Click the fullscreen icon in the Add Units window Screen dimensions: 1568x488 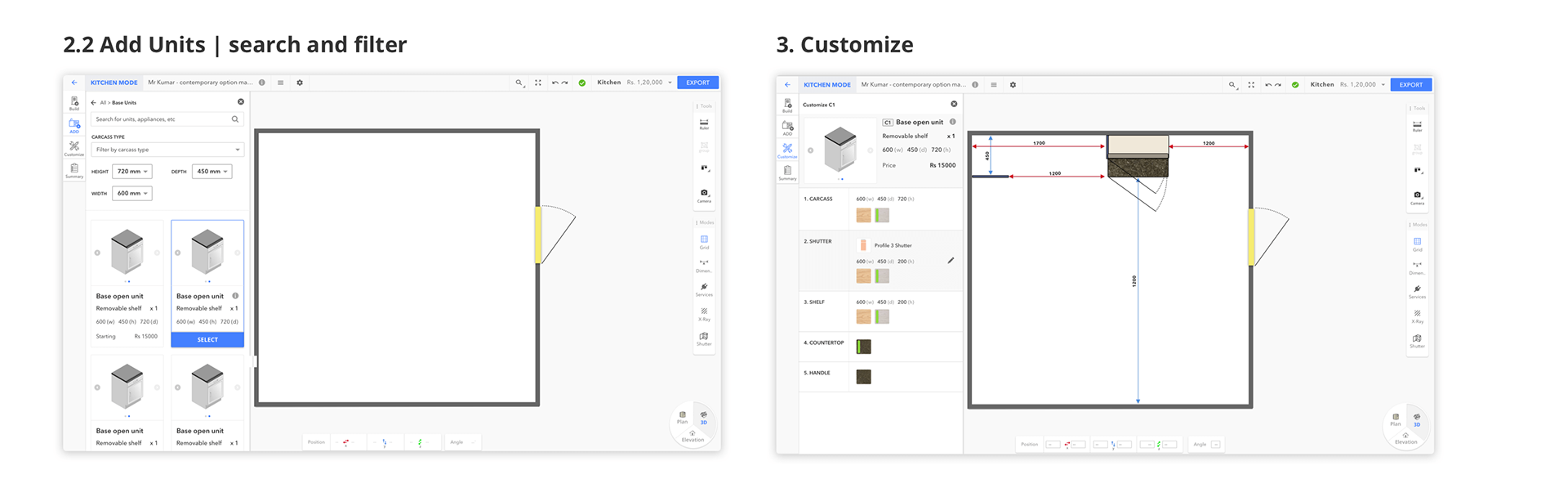coord(538,83)
